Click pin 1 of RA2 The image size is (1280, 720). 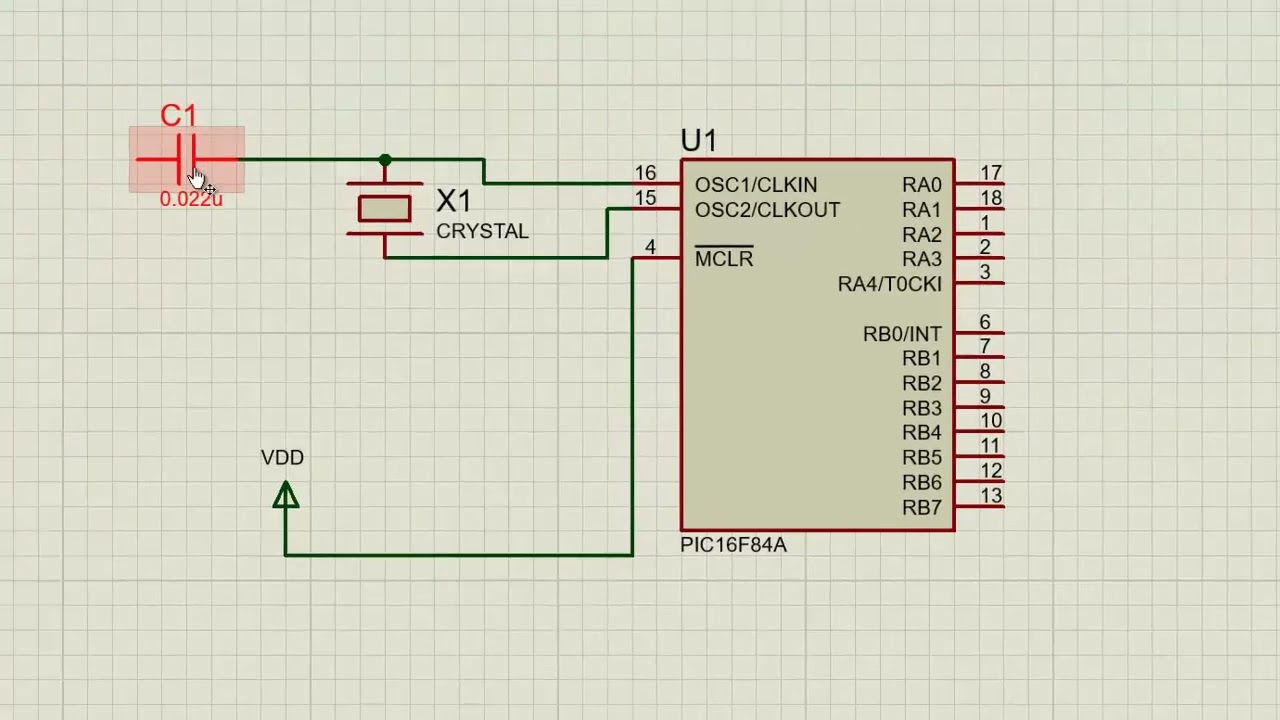[980, 233]
